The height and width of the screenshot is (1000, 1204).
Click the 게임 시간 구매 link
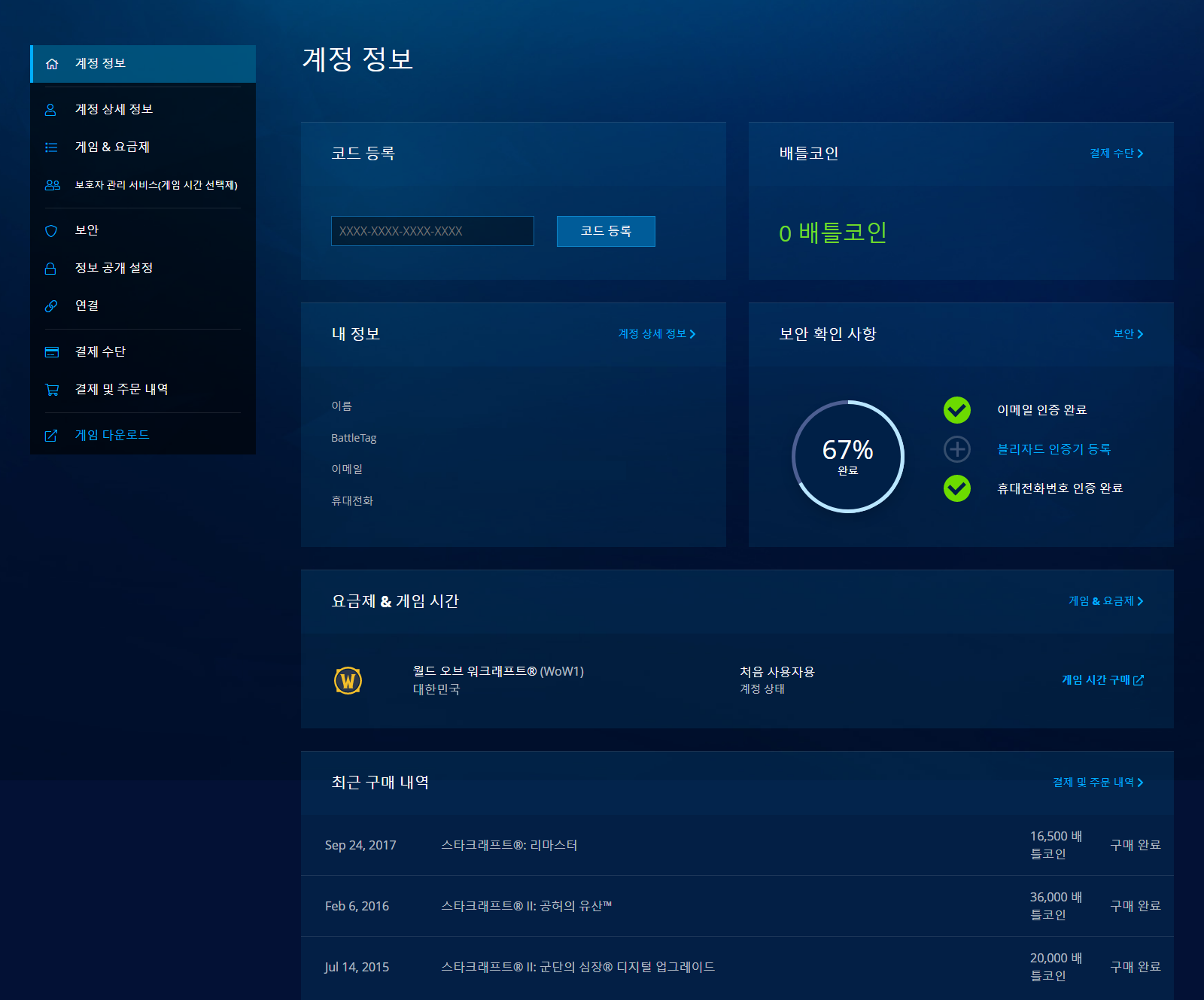(x=1096, y=680)
